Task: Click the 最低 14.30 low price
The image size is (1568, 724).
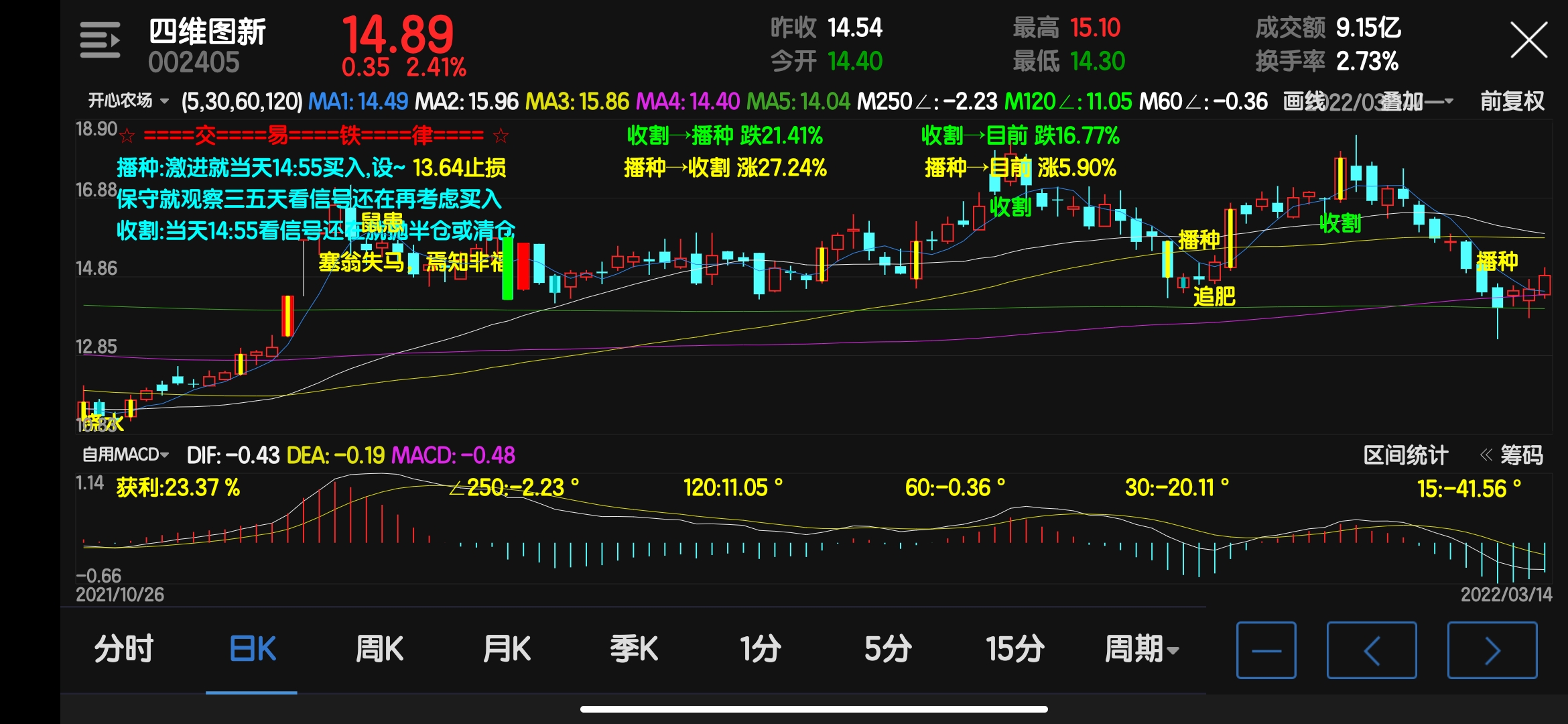Action: (1069, 61)
